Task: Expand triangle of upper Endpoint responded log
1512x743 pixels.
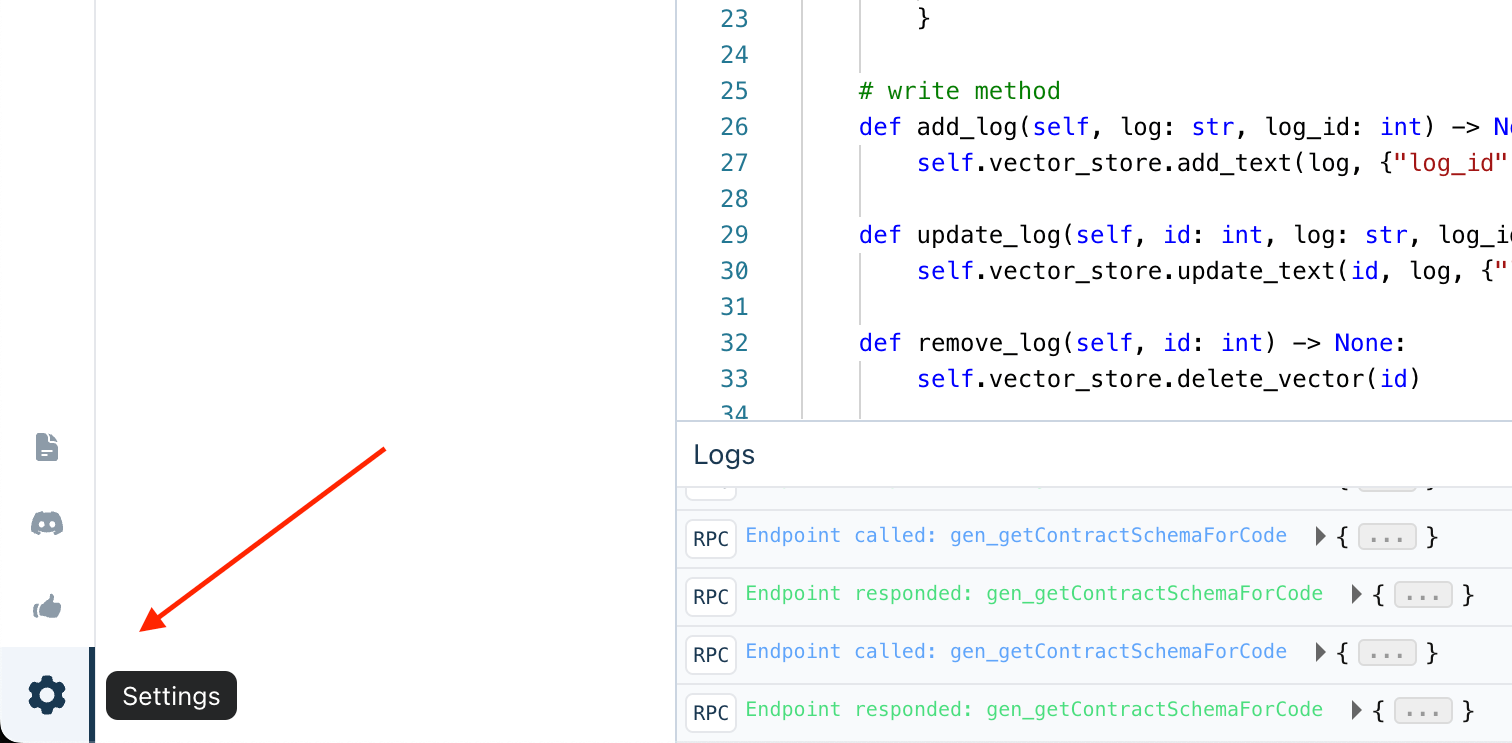Action: coord(1357,595)
